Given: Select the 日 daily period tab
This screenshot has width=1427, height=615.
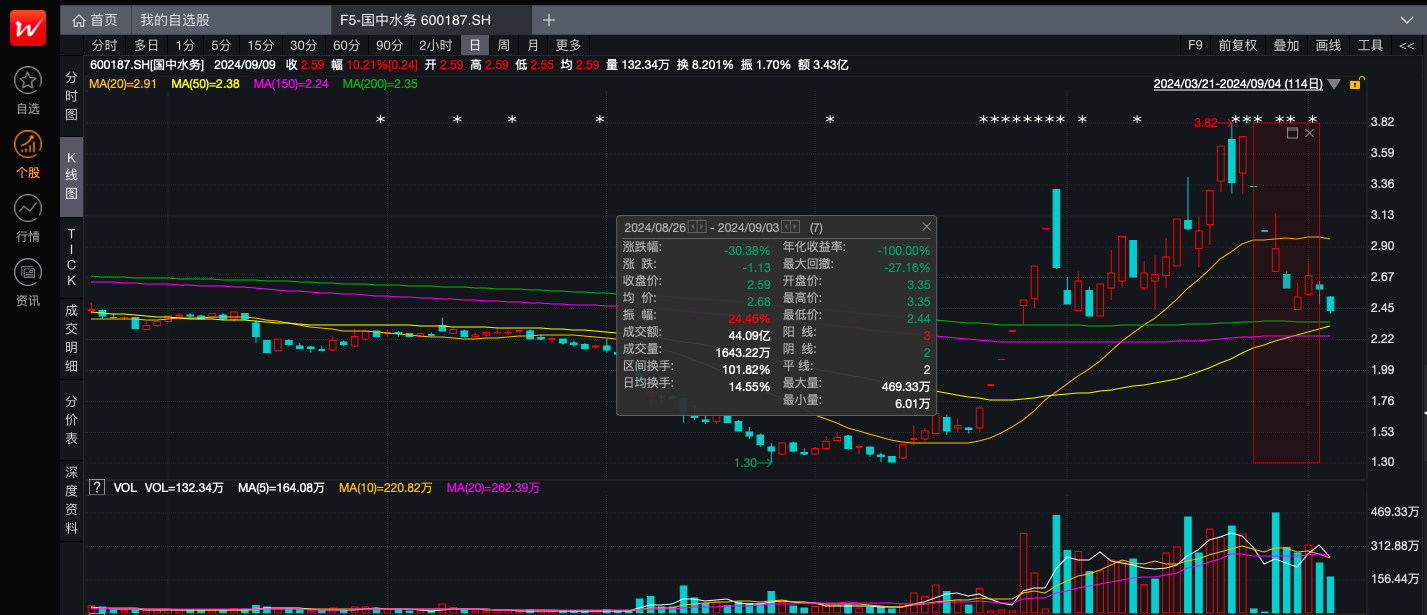Looking at the screenshot, I should [475, 45].
